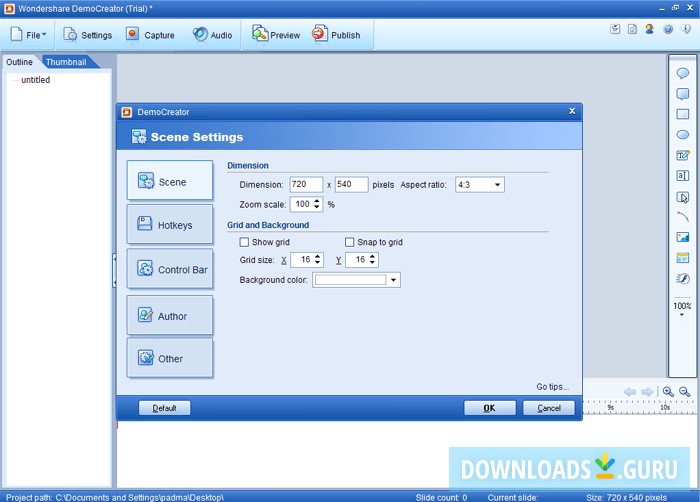The width and height of the screenshot is (700, 502).
Task: Click the dimension width field showing 720
Action: [306, 184]
